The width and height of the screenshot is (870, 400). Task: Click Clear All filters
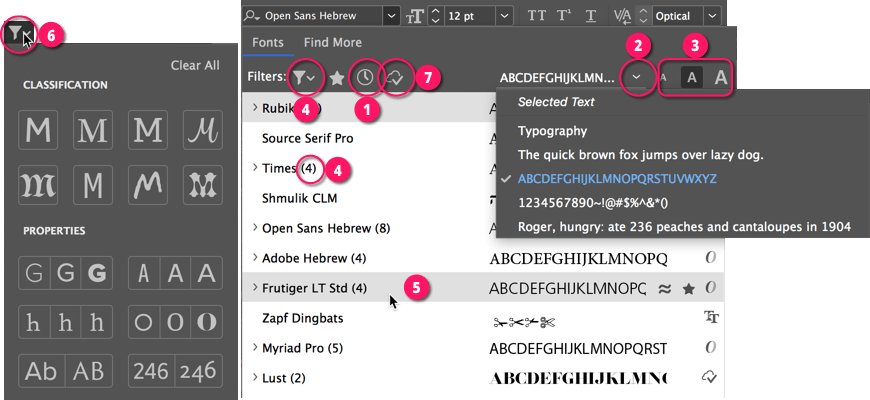pyautogui.click(x=195, y=65)
